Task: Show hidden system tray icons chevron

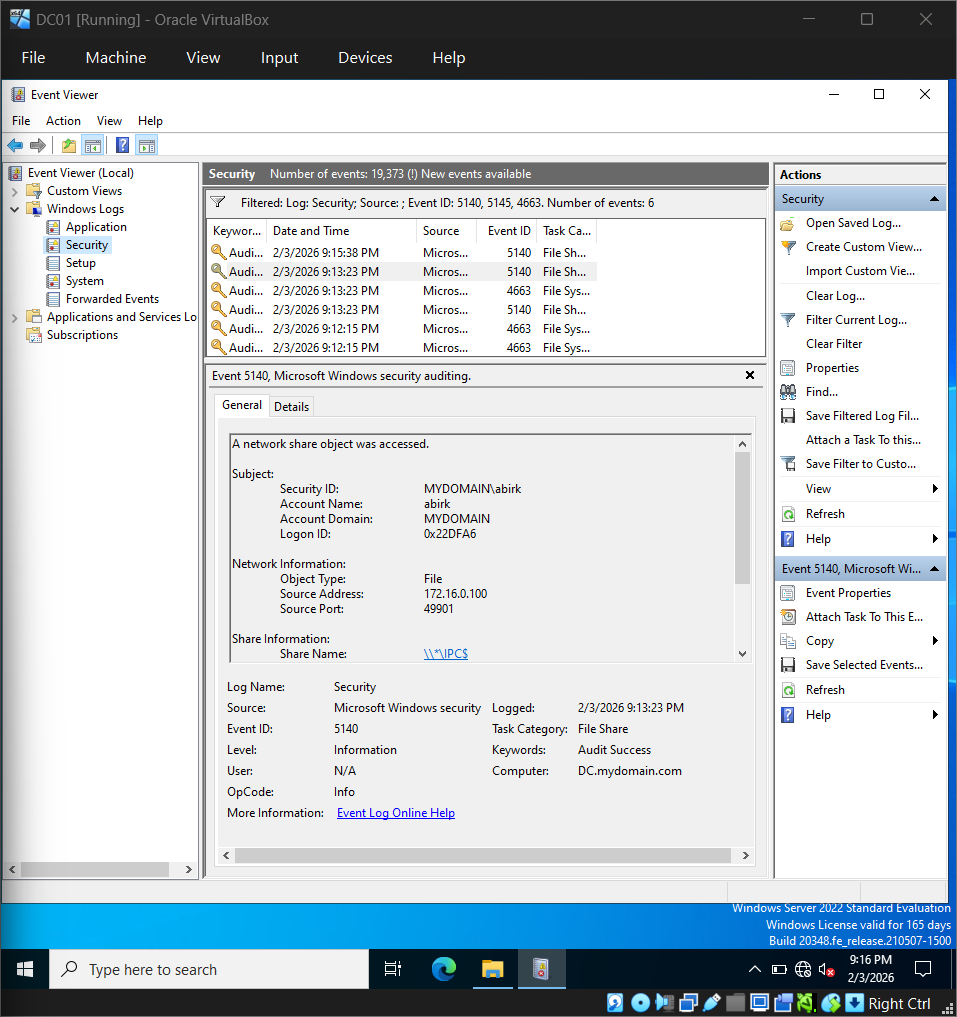Action: [755, 970]
